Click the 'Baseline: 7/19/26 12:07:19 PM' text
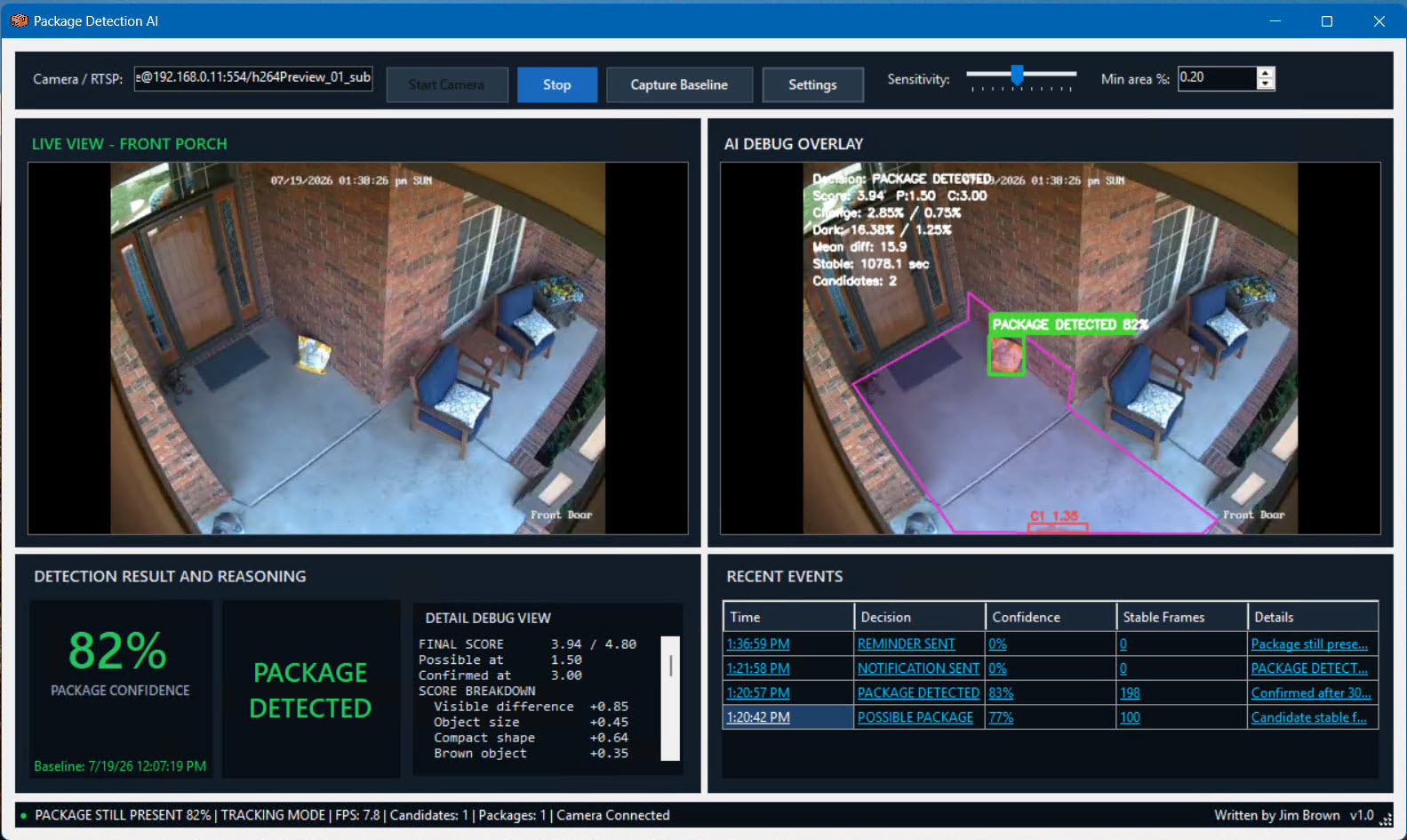 (120, 766)
